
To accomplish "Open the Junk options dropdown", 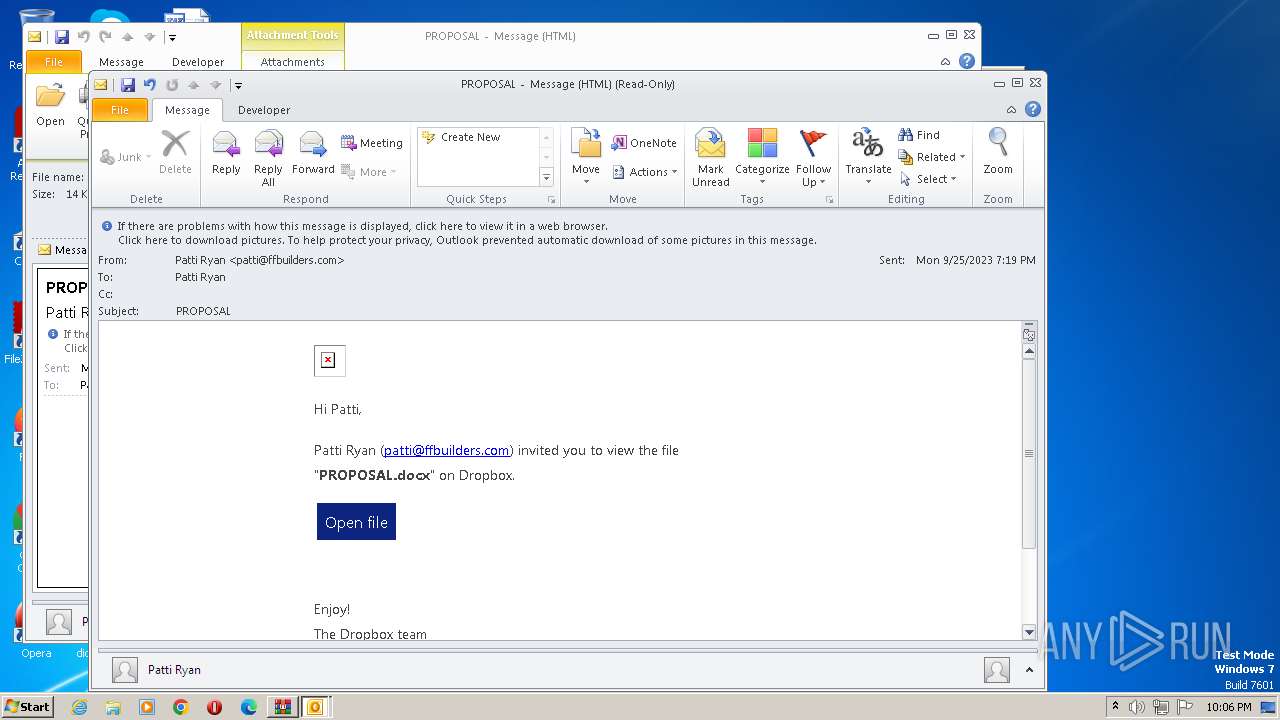I will [126, 157].
